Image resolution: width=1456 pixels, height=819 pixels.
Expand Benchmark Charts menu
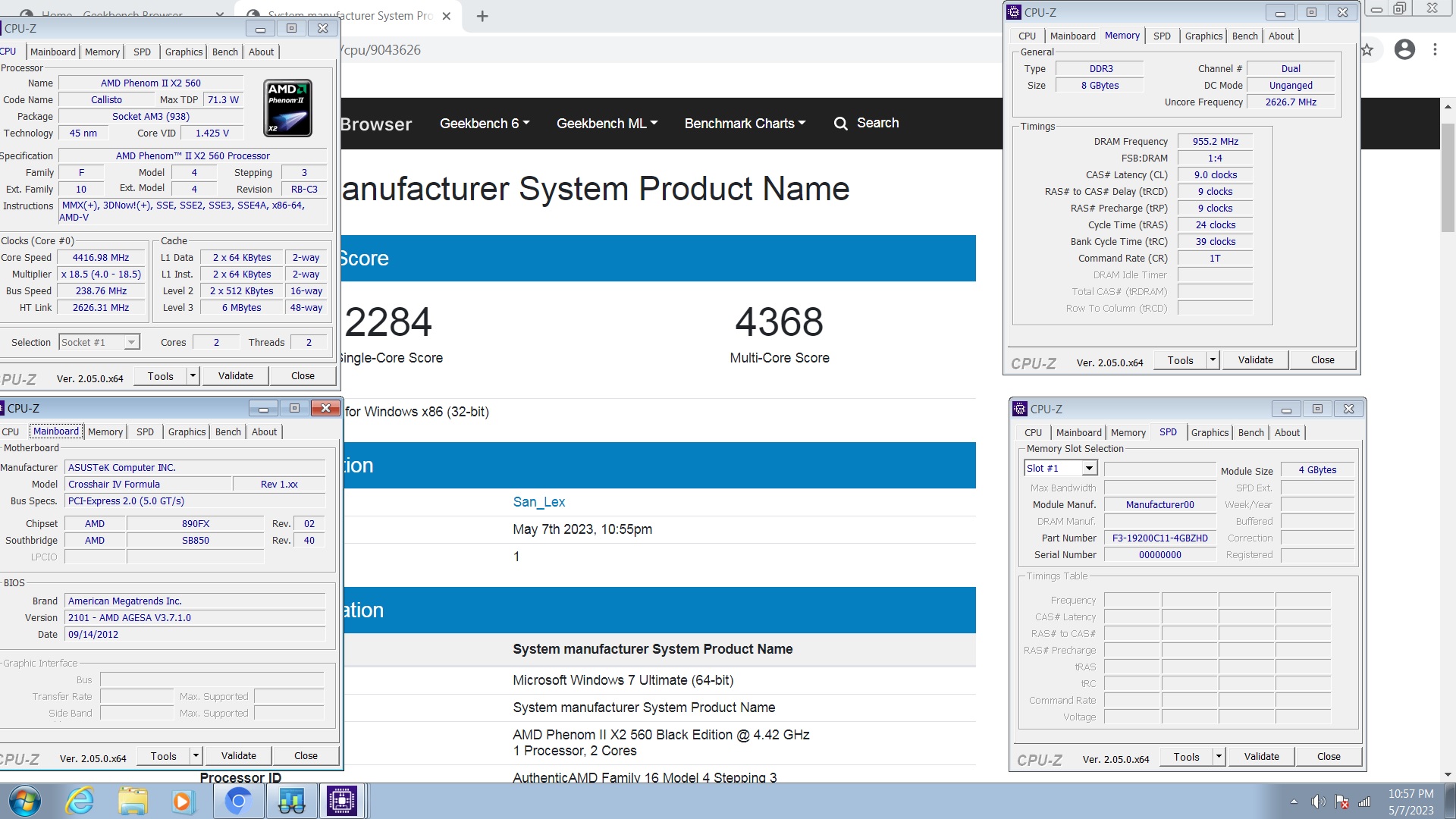[745, 124]
